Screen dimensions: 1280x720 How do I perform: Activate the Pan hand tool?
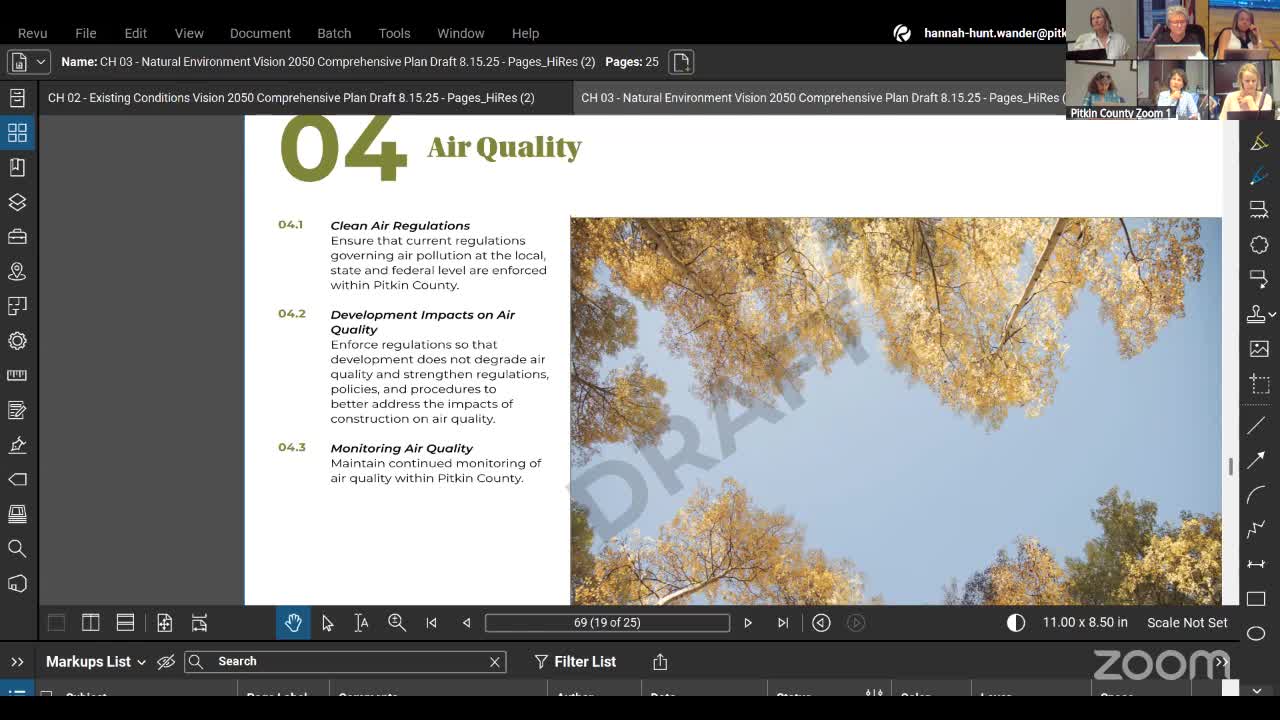293,622
